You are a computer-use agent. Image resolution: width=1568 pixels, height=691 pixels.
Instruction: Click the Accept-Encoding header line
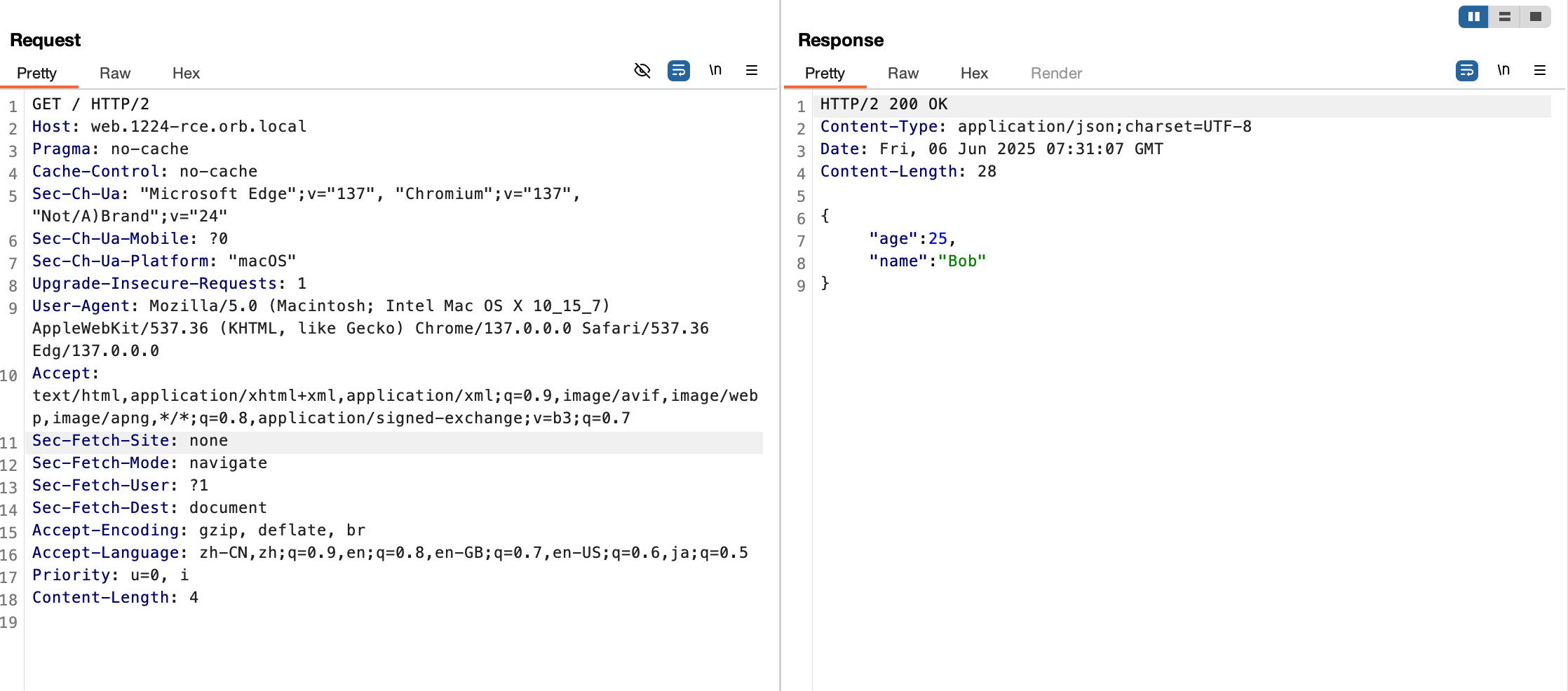tap(198, 530)
